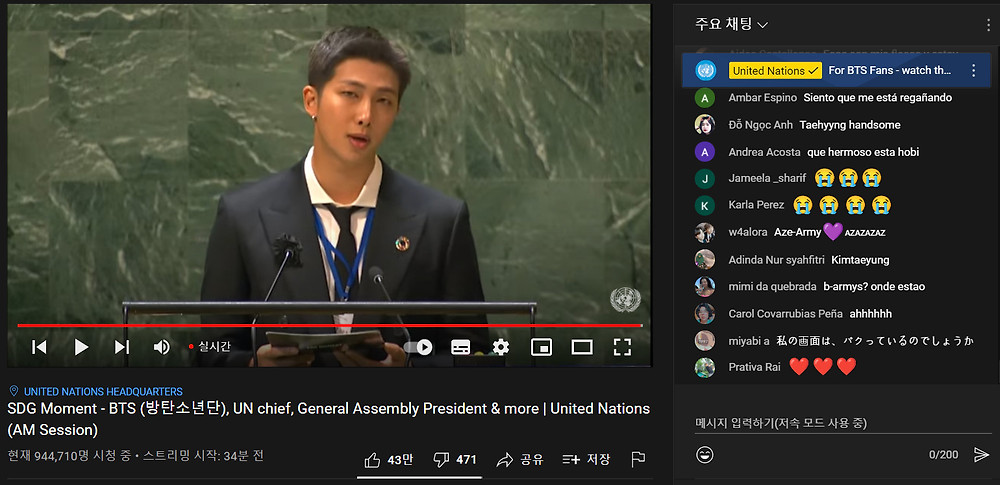Image resolution: width=1000 pixels, height=485 pixels.
Task: Select the message 'ahhhhhh'
Action: tap(871, 314)
